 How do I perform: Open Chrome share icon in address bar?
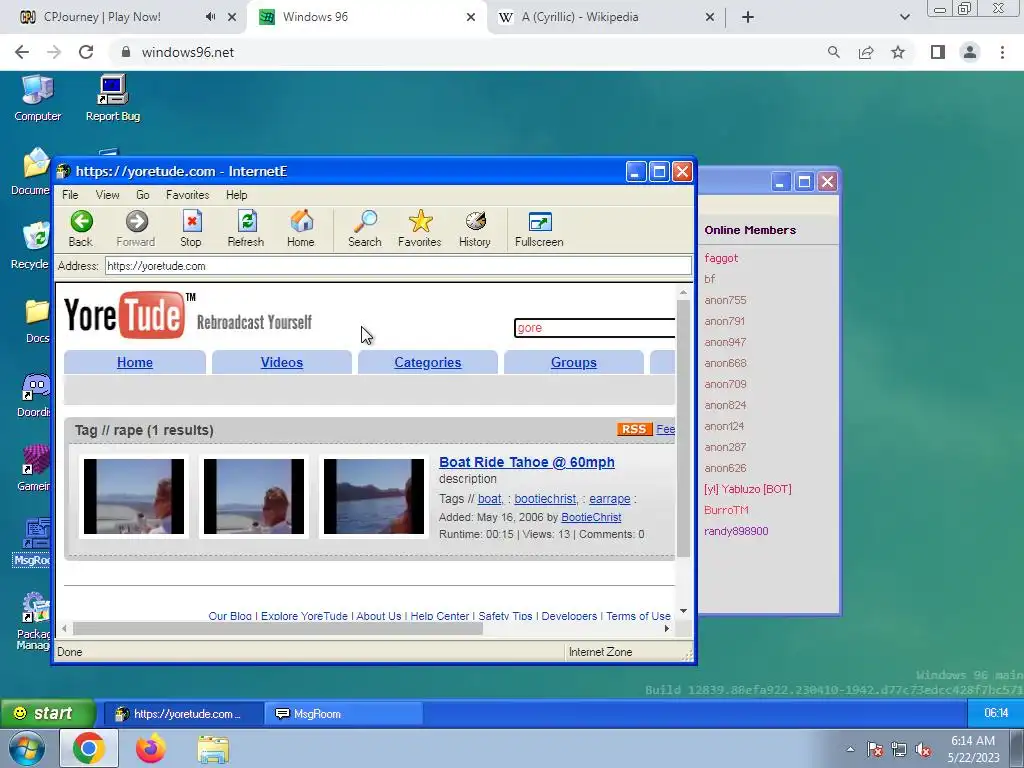866,52
